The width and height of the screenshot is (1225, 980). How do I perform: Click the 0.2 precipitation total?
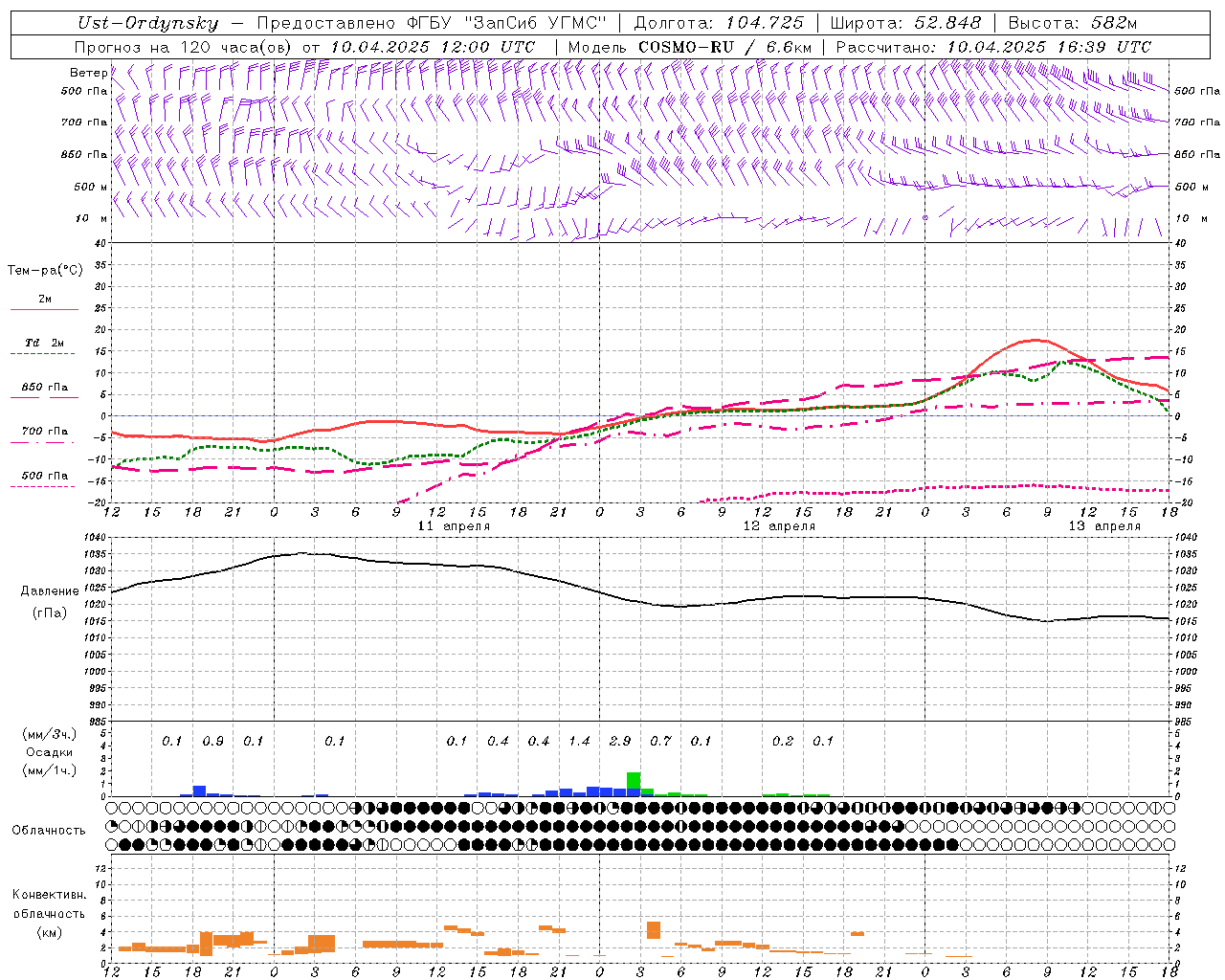point(783,741)
